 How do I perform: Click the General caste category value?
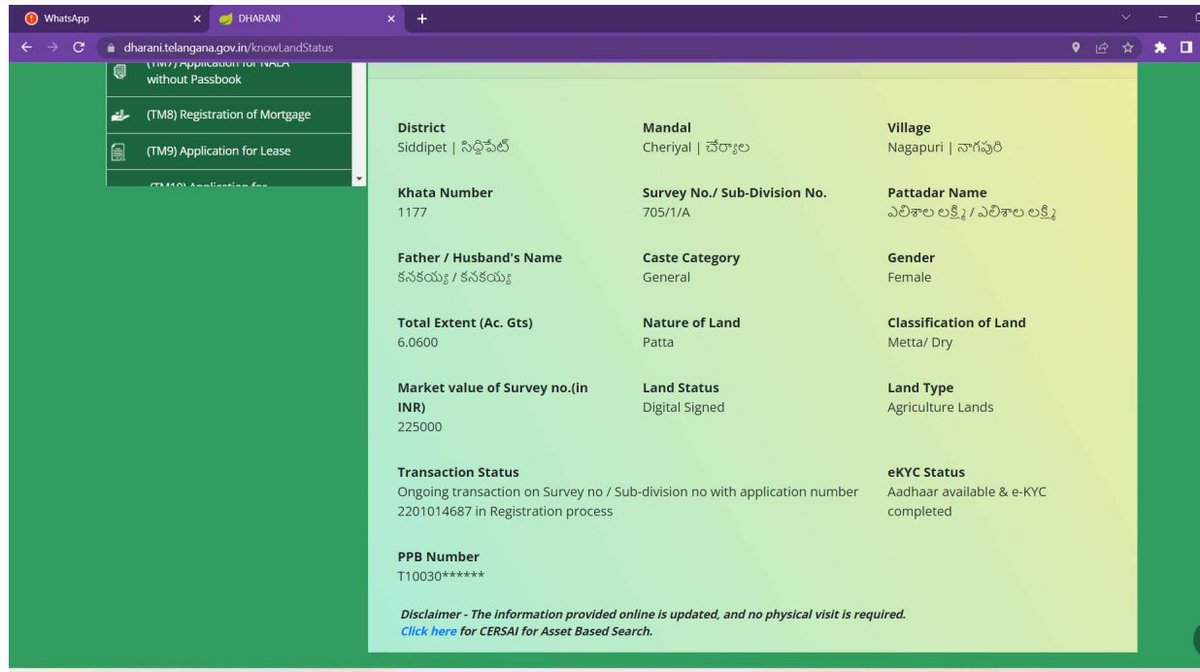click(666, 277)
